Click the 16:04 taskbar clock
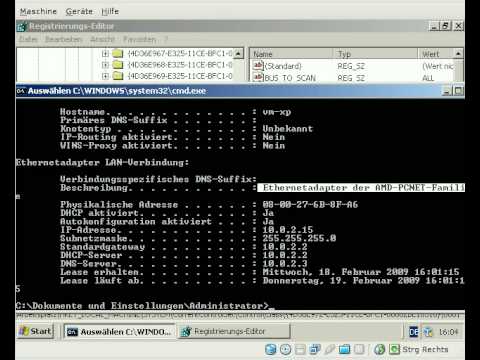The height and width of the screenshot is (360, 480). [448, 332]
